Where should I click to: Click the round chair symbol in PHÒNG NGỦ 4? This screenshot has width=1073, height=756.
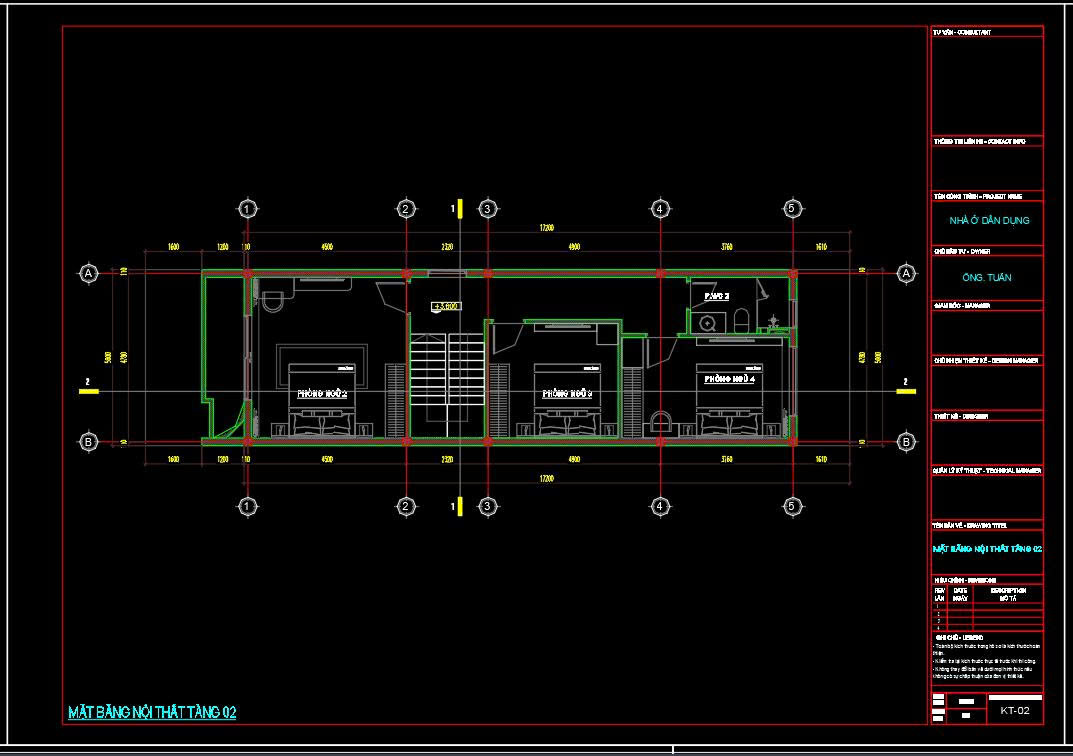(x=660, y=421)
